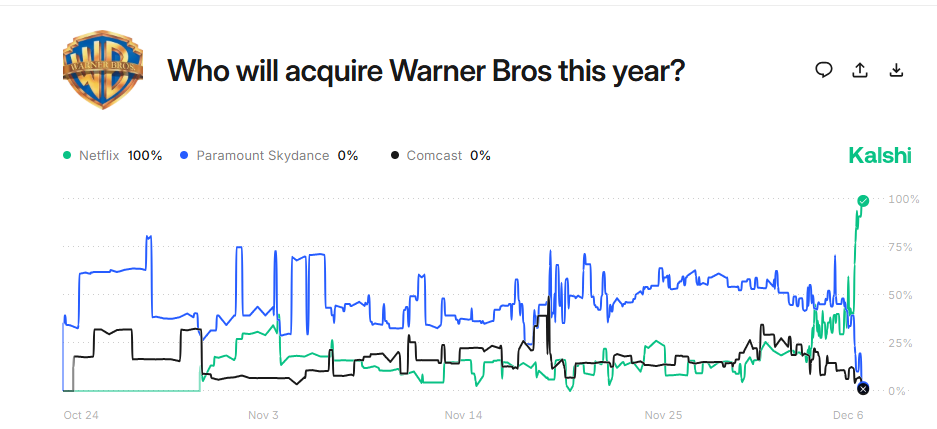The image size is (937, 429).
Task: Click the share upload icon
Action: (x=860, y=70)
